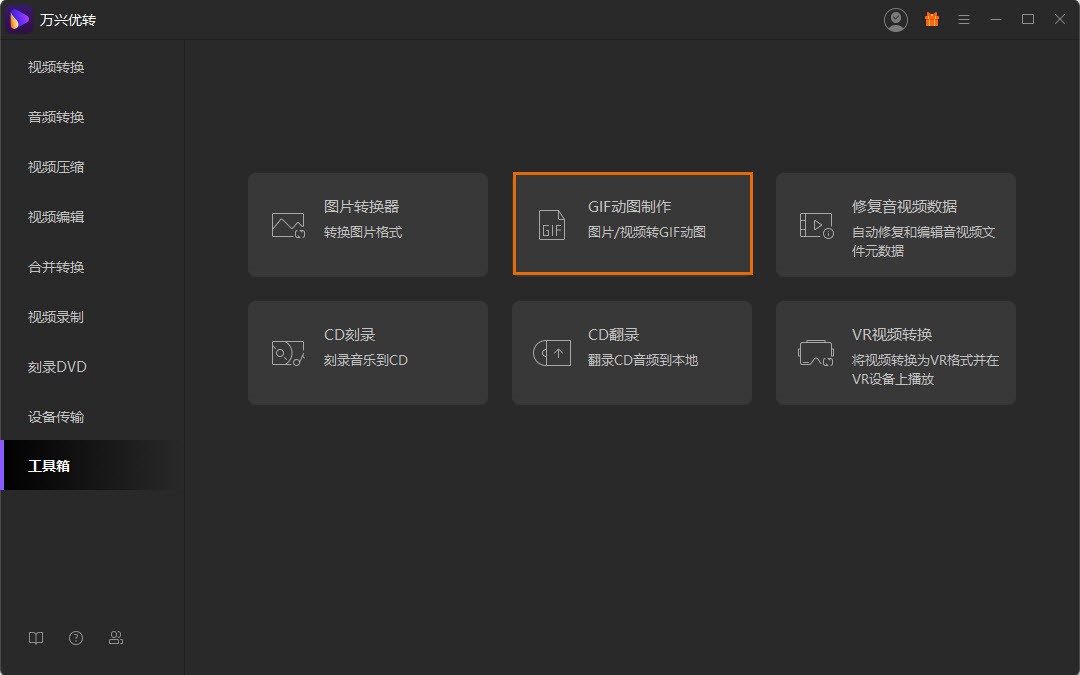Maximize the 万兴优转 window
Screen dimensions: 1080x675
(x=1028, y=19)
